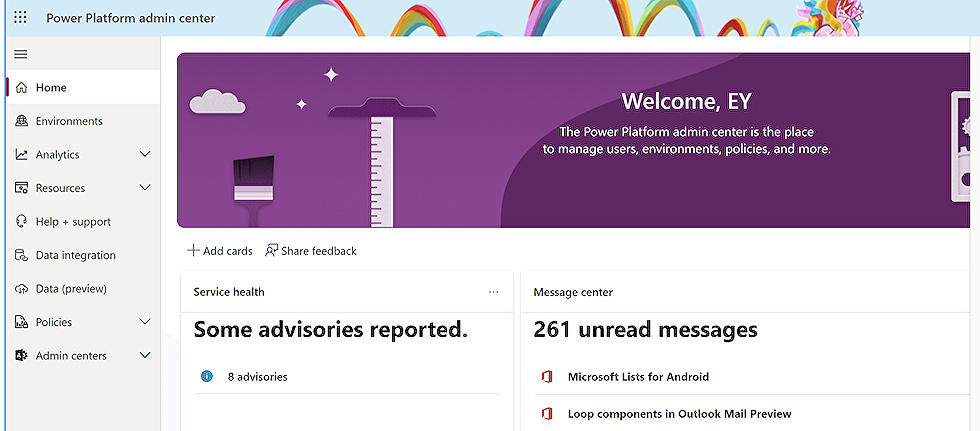The width and height of the screenshot is (980, 431).
Task: Click the Share feedback person icon
Action: pyautogui.click(x=271, y=250)
